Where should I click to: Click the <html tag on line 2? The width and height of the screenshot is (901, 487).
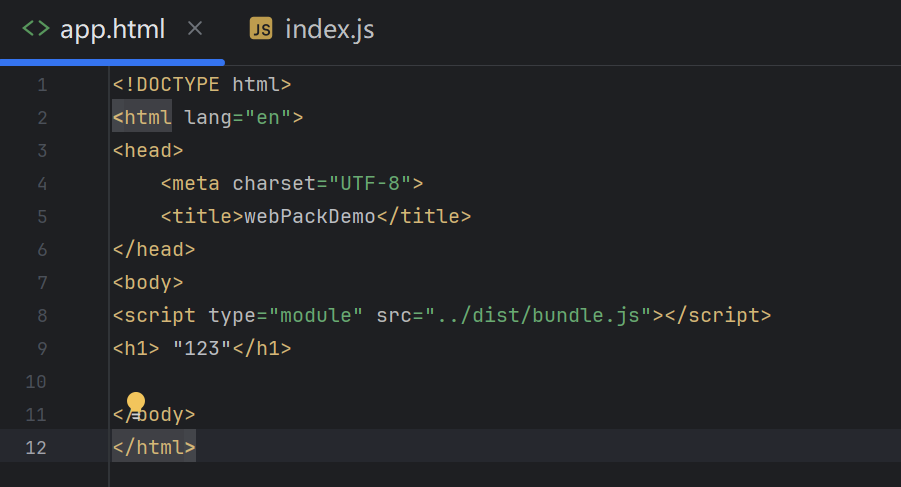142,117
